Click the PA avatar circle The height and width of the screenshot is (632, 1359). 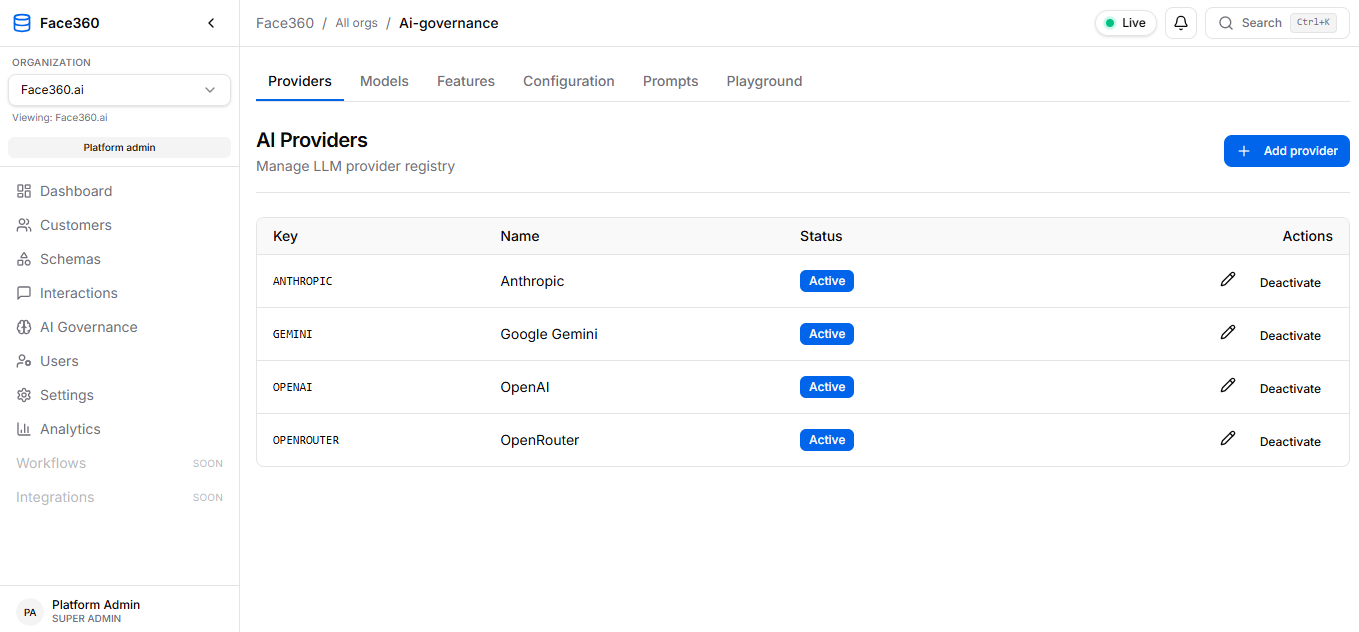click(x=30, y=612)
